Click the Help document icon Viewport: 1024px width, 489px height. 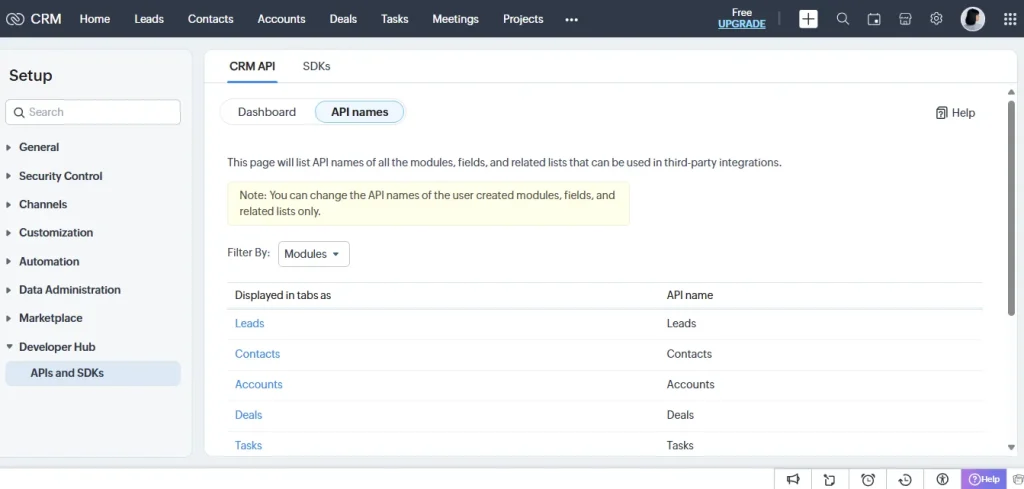941,113
